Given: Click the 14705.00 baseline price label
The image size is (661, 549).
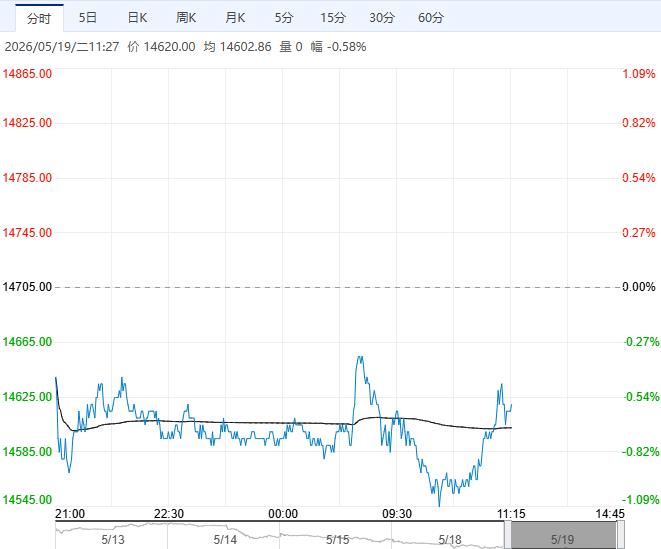Looking at the screenshot, I should coord(27,287).
